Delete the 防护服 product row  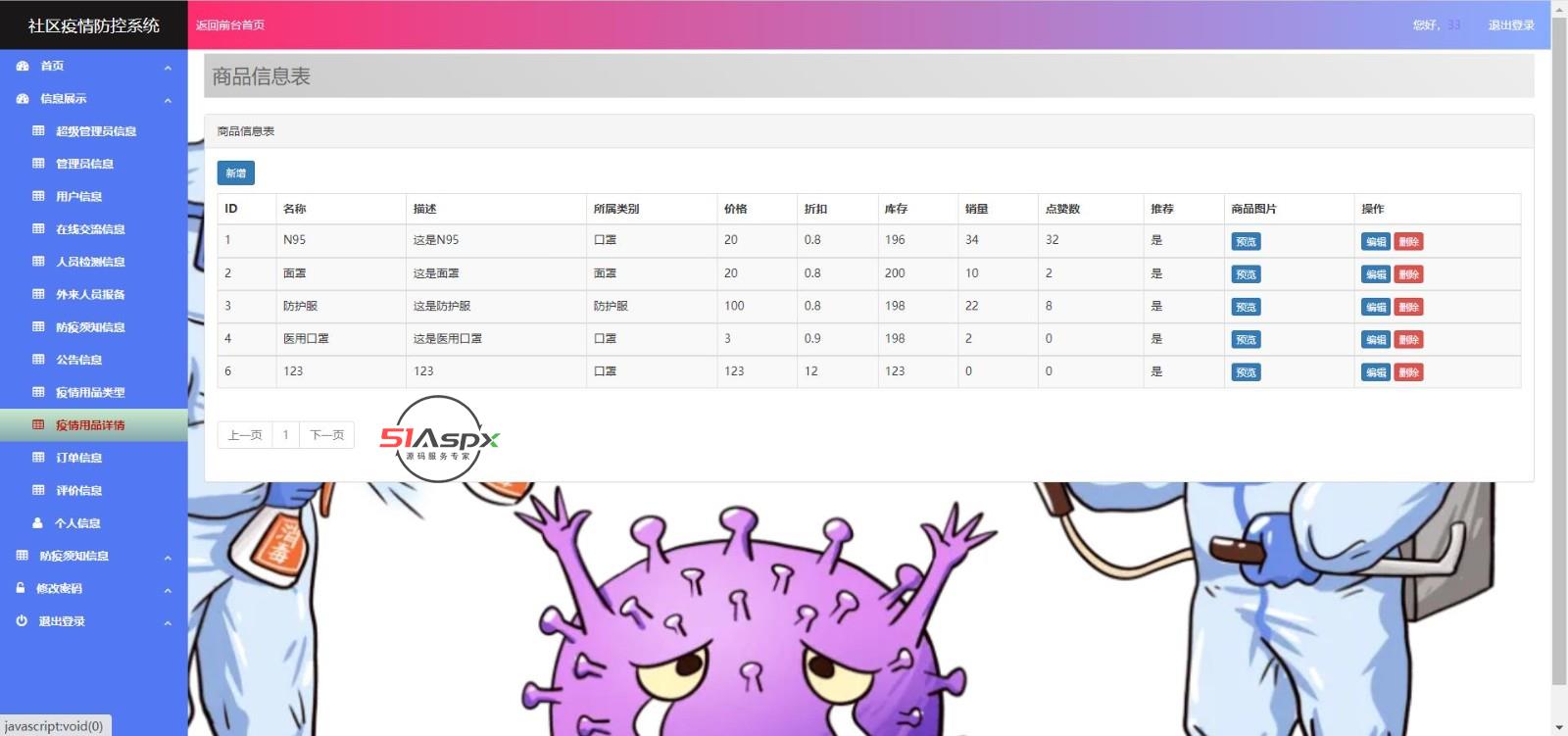coord(1408,307)
